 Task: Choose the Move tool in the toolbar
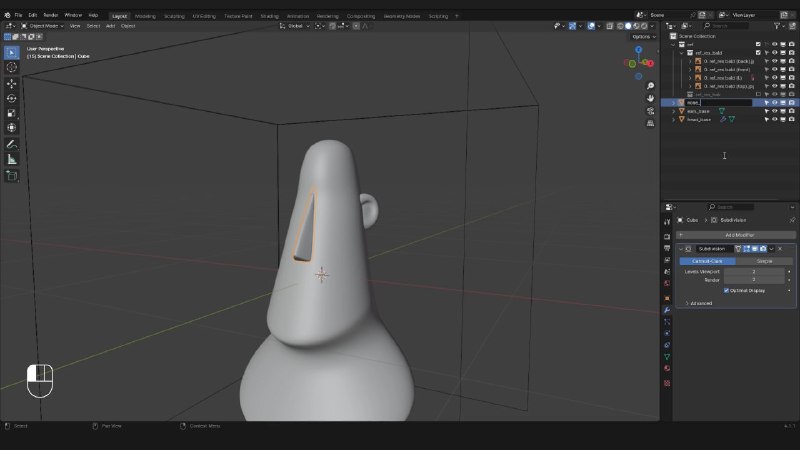pos(11,84)
